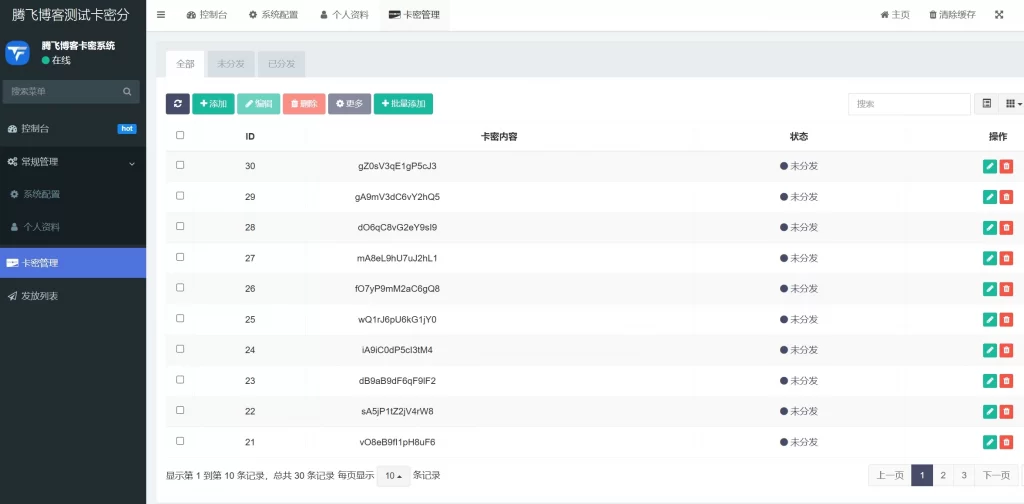The height and width of the screenshot is (504, 1024).
Task: Edit card row ID 26 via pencil icon
Action: [x=990, y=289]
